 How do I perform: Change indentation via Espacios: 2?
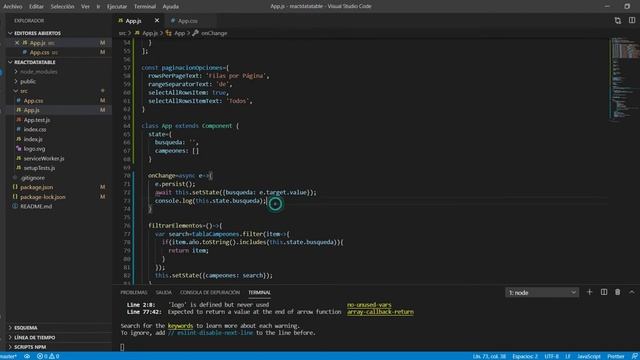point(525,356)
